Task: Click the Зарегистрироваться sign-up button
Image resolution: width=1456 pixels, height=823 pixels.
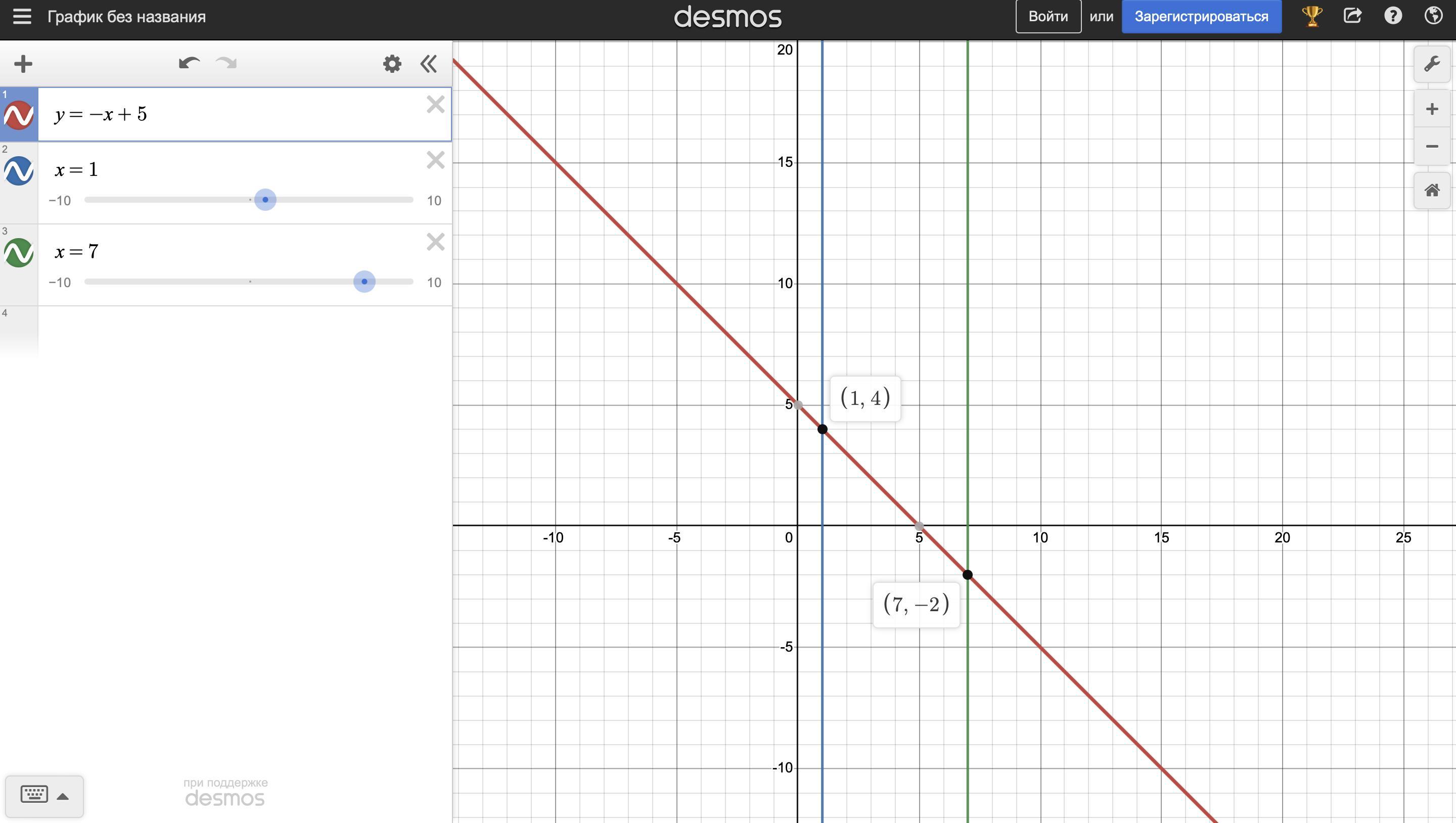Action: tap(1201, 16)
